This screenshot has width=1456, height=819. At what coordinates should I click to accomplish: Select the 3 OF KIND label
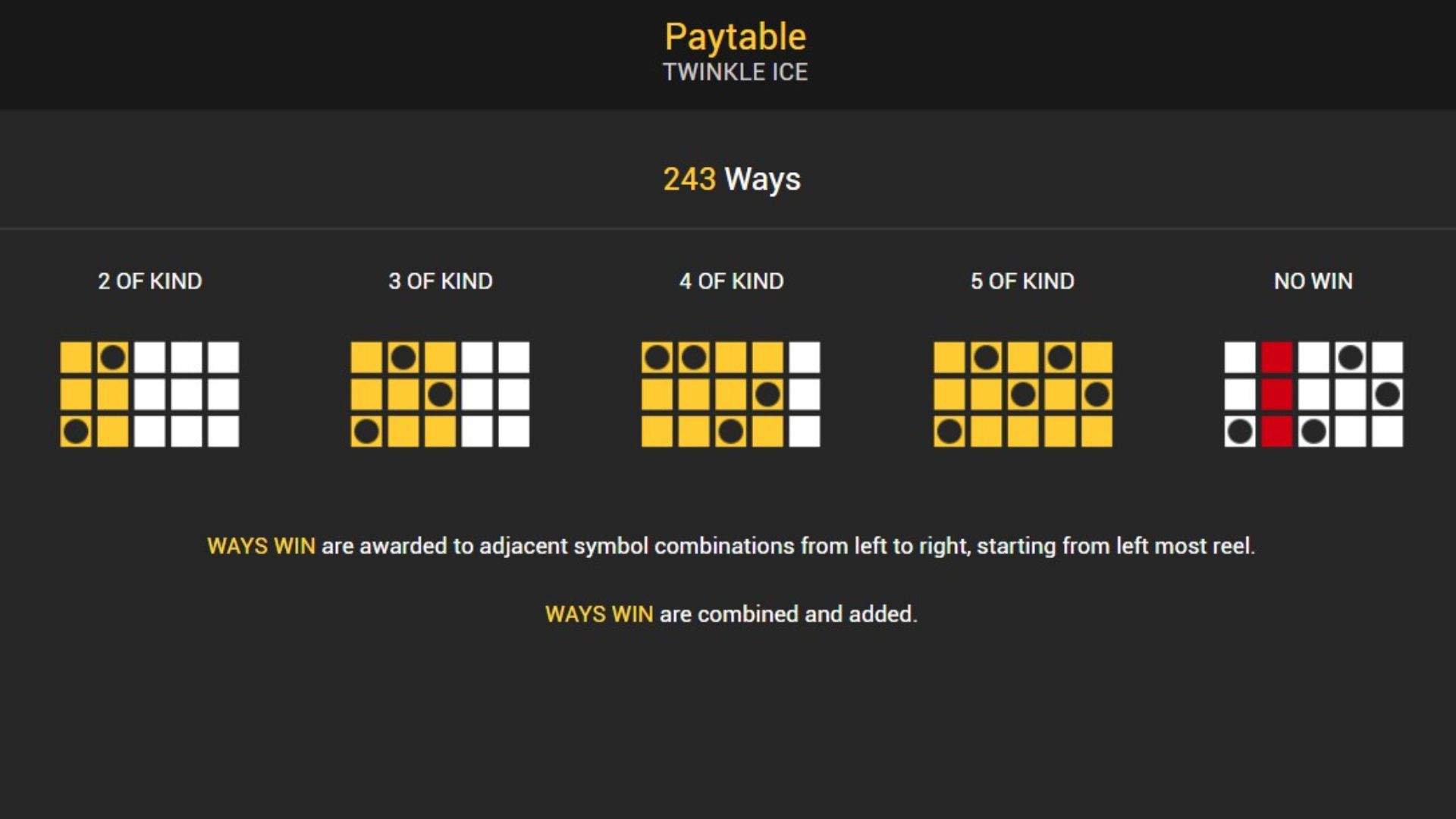point(441,281)
